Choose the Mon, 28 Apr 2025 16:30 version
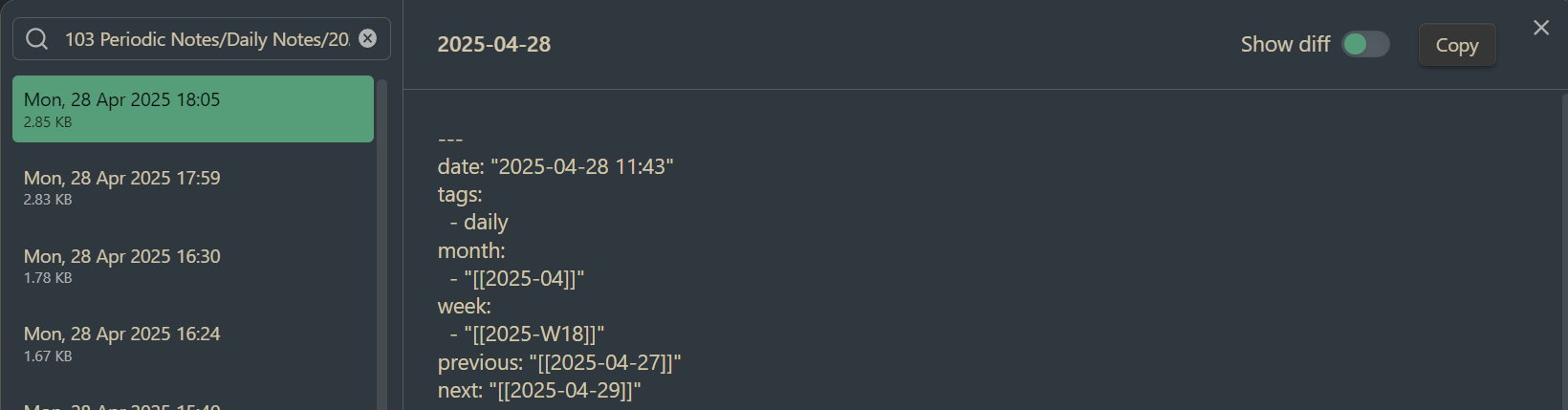 (x=193, y=266)
